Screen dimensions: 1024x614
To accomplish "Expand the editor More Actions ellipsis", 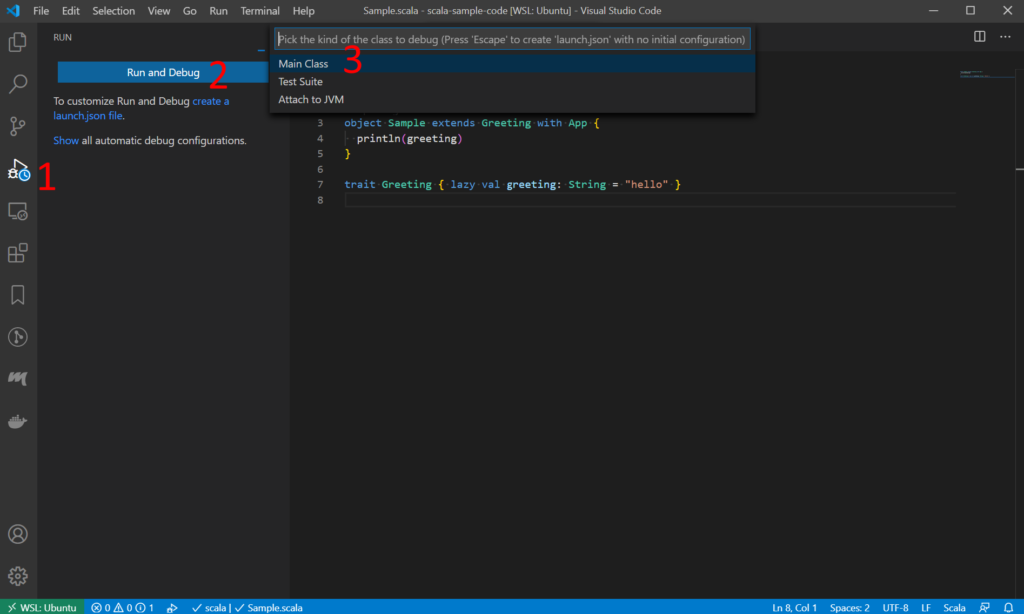I will 1004,37.
